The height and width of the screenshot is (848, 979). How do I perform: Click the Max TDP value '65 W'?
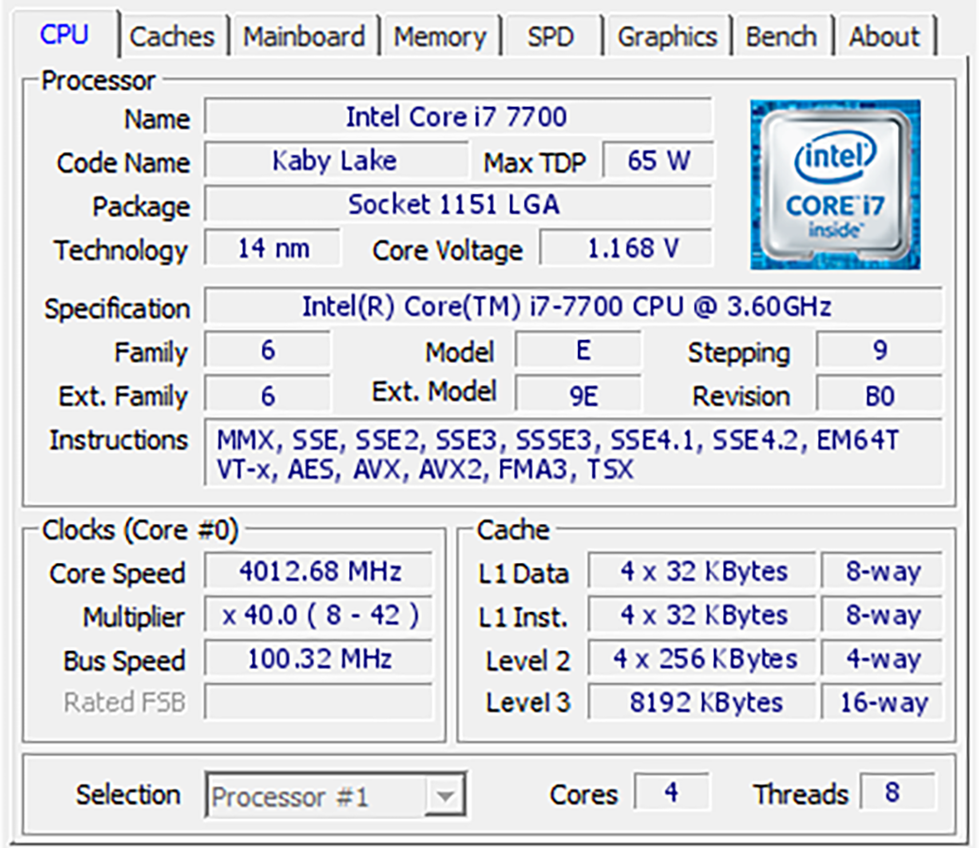[658, 161]
